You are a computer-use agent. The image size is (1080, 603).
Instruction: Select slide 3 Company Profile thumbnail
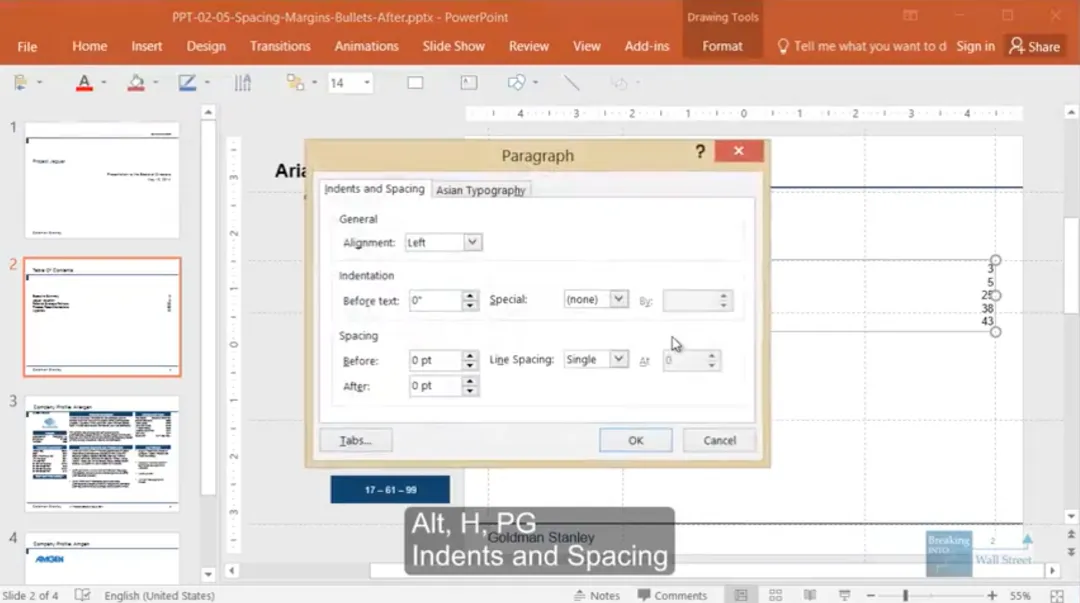(x=103, y=453)
